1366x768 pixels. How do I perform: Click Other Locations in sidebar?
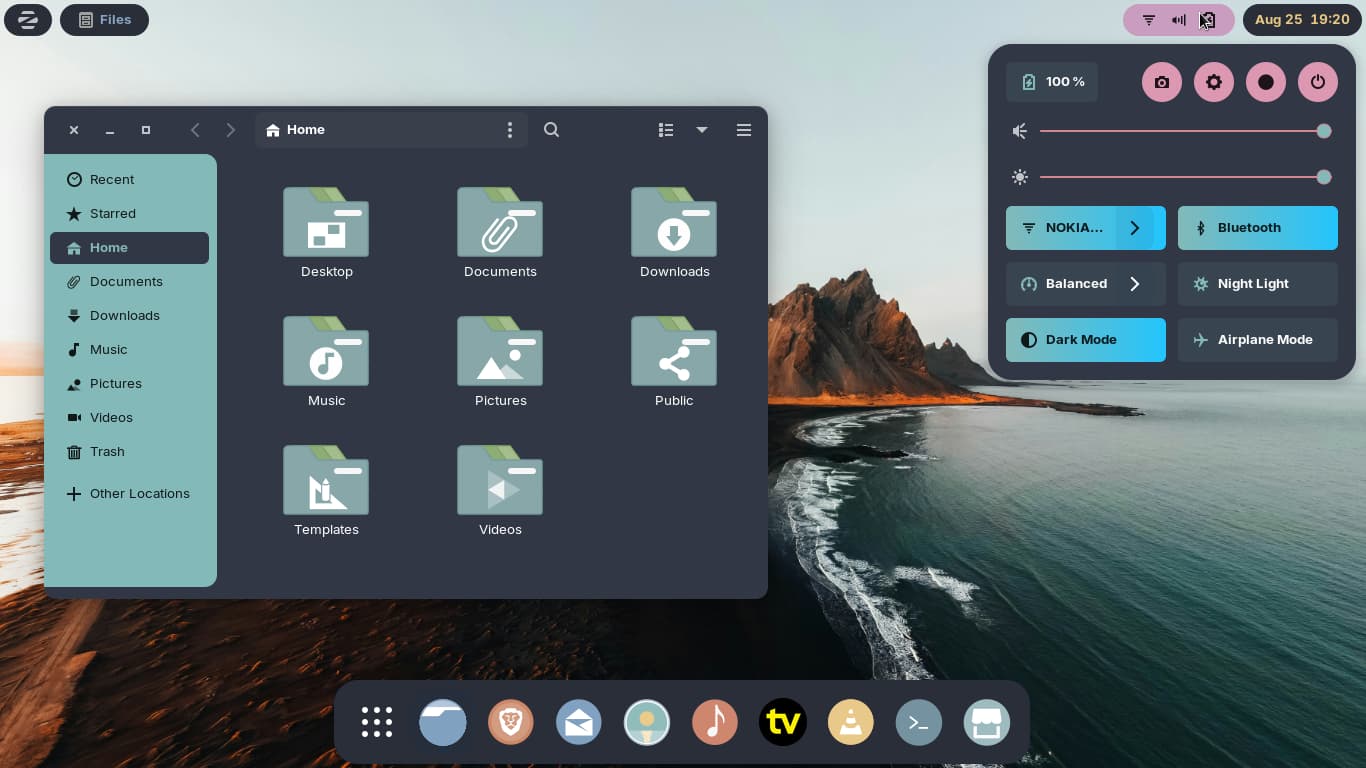point(139,494)
